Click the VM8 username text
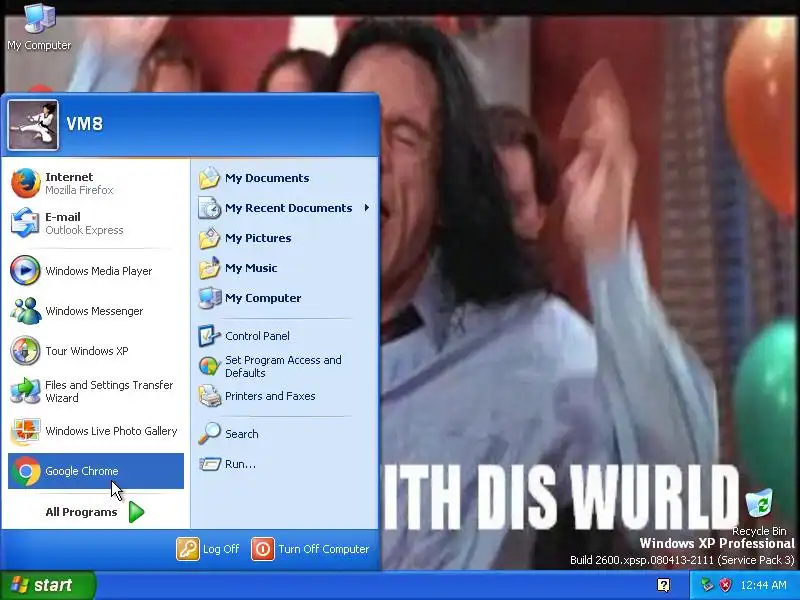Image resolution: width=800 pixels, height=600 pixels. click(85, 123)
